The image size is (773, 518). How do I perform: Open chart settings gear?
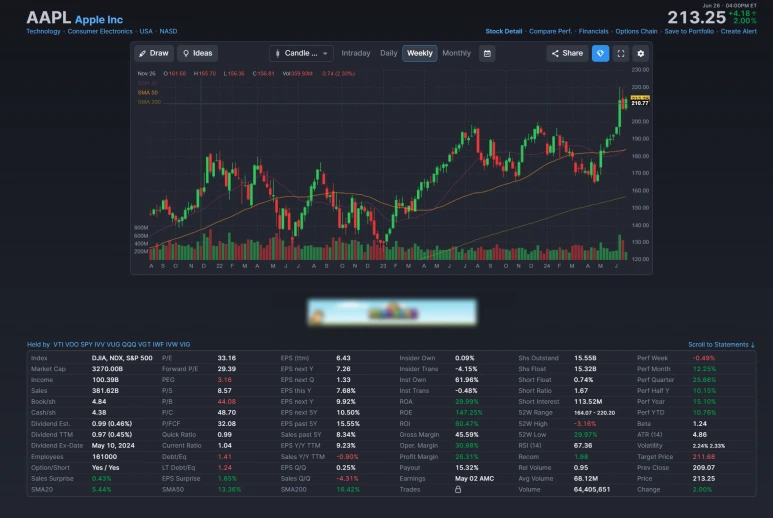(641, 53)
